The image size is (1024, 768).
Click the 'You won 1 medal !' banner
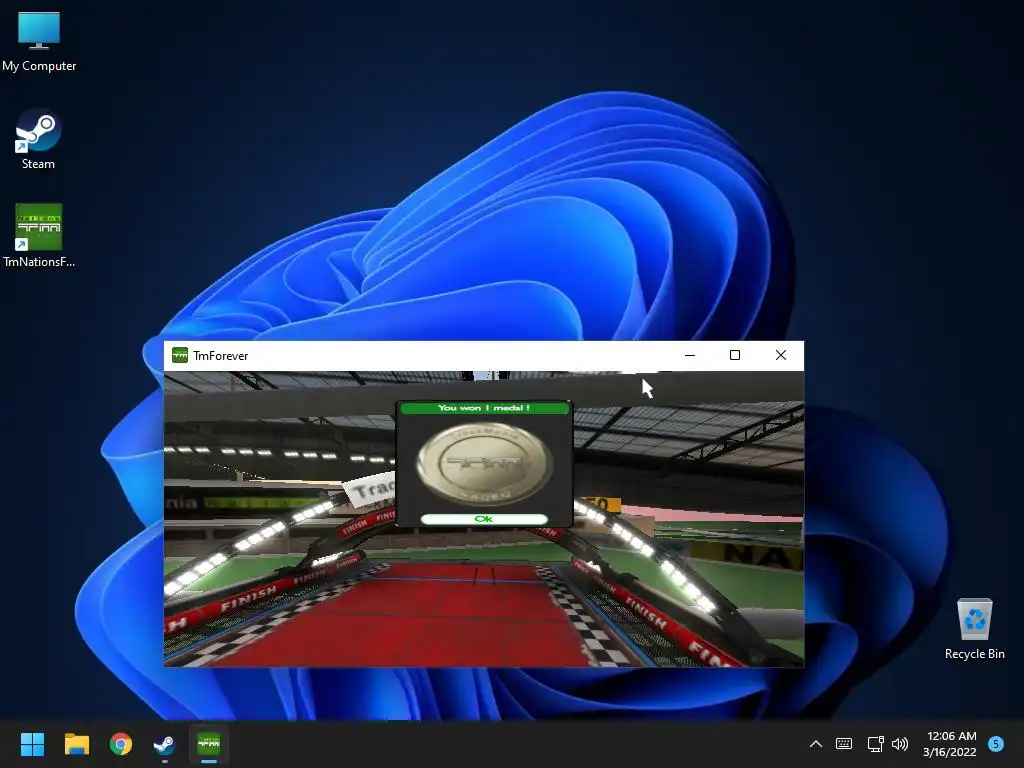(x=484, y=408)
